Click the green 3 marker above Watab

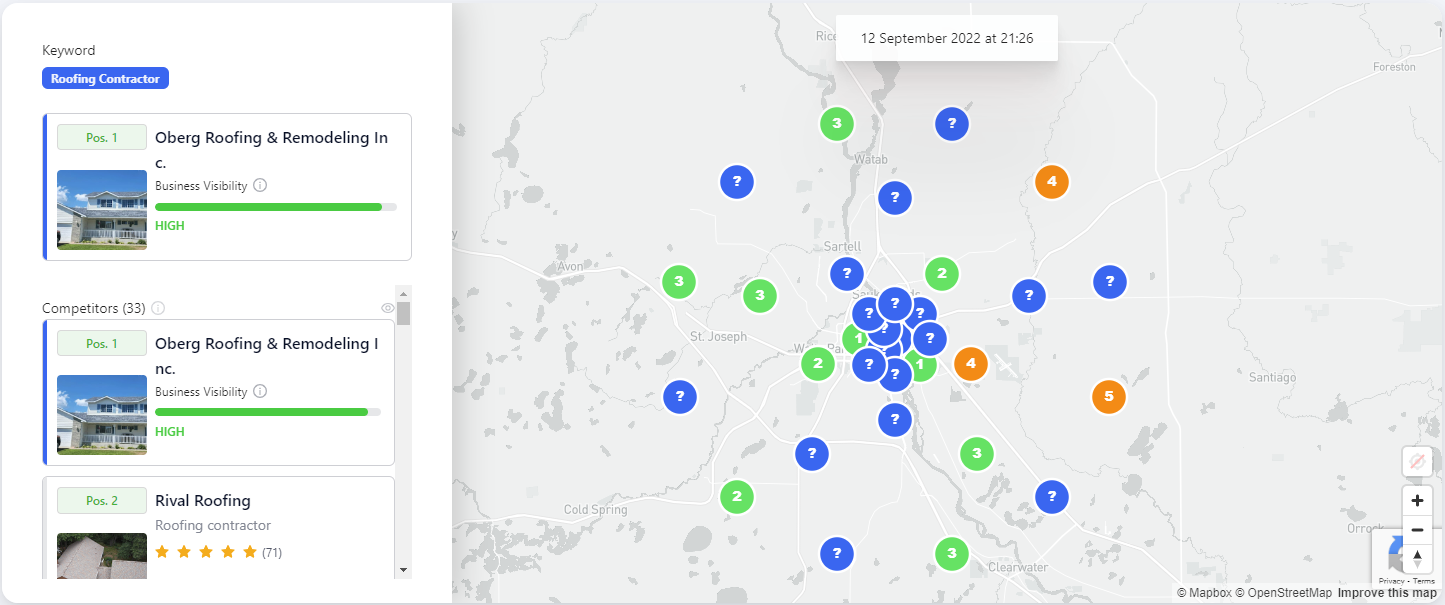coord(837,124)
